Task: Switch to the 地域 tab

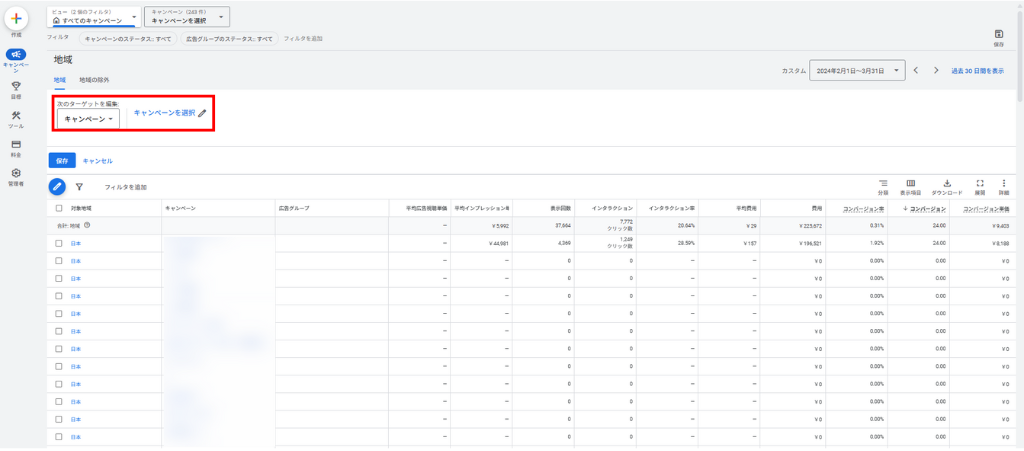Action: [x=59, y=80]
